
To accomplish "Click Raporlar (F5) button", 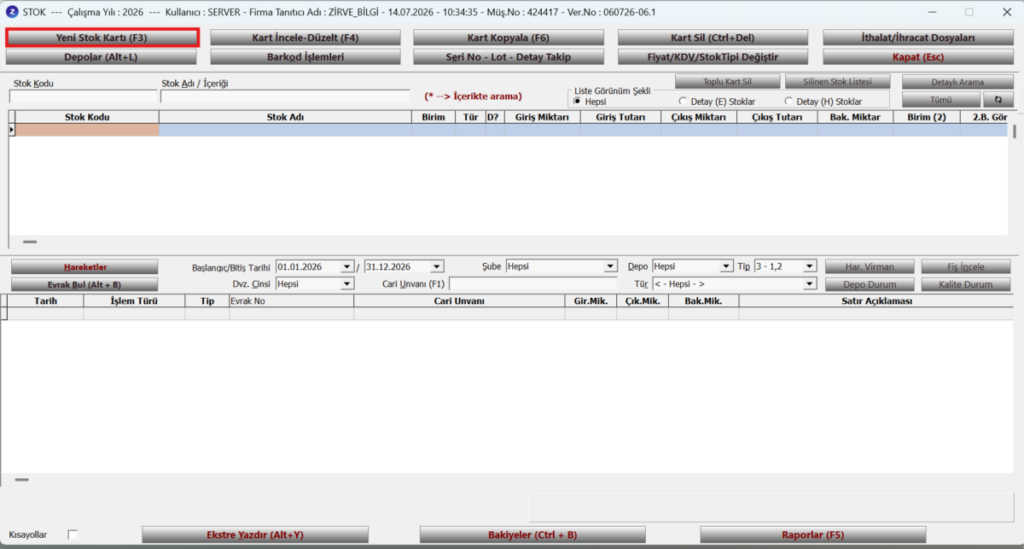I will click(813, 535).
